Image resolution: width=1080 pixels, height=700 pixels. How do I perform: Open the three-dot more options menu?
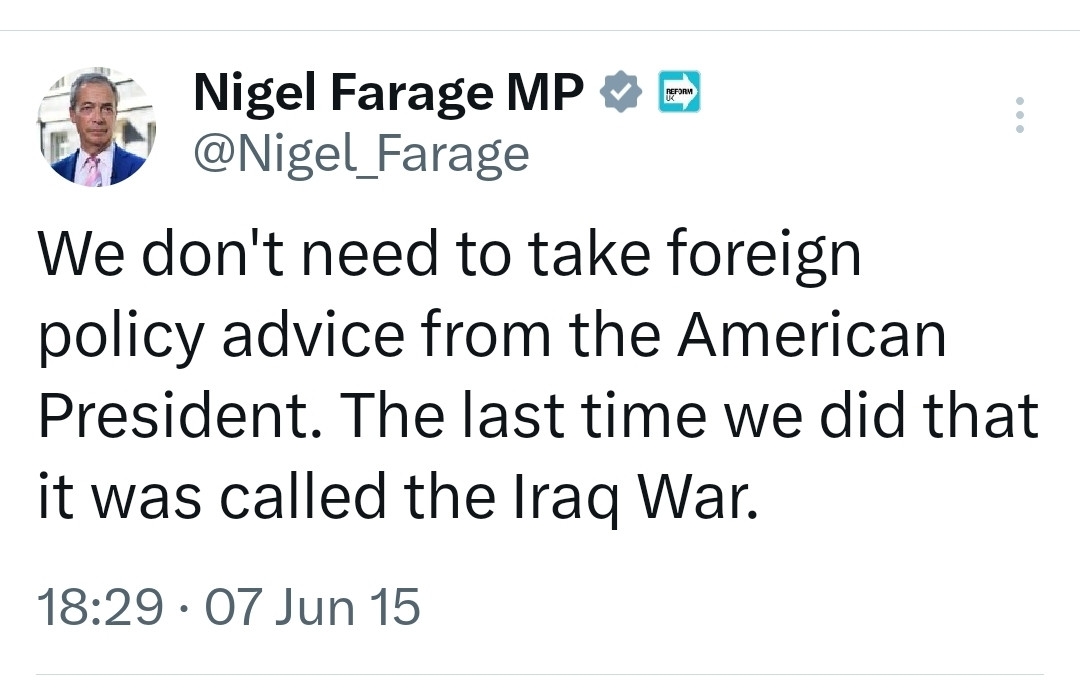pos(1019,115)
